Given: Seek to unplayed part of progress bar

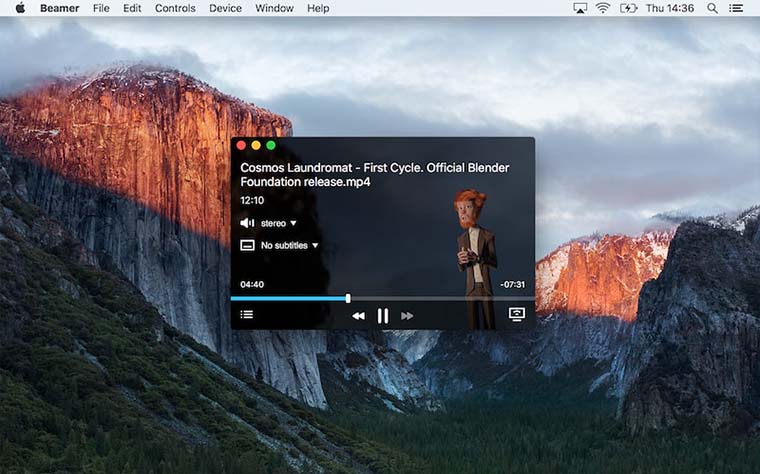Looking at the screenshot, I should click(442, 299).
